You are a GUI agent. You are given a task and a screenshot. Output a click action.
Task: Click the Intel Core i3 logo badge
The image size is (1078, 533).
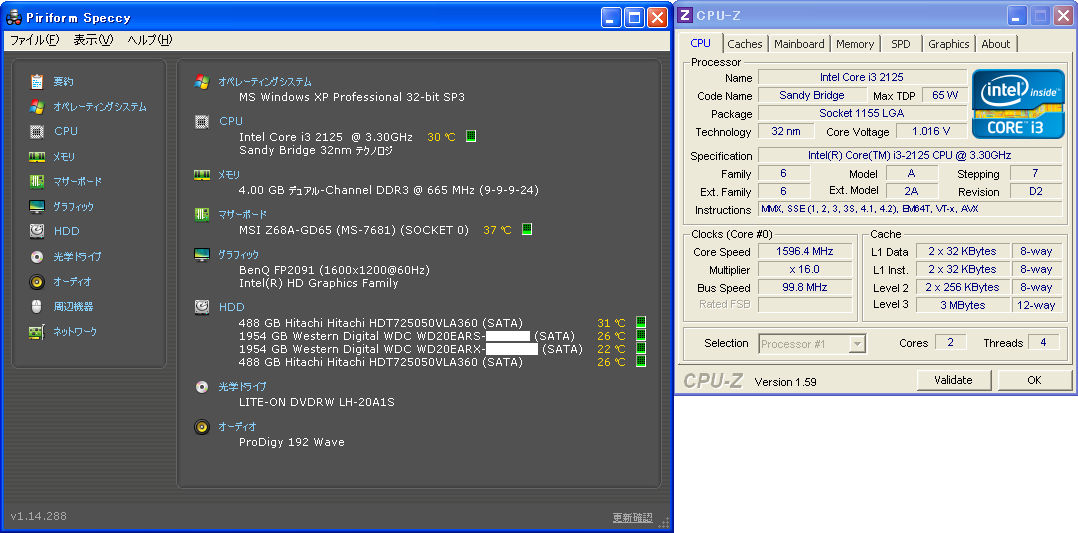[1018, 103]
